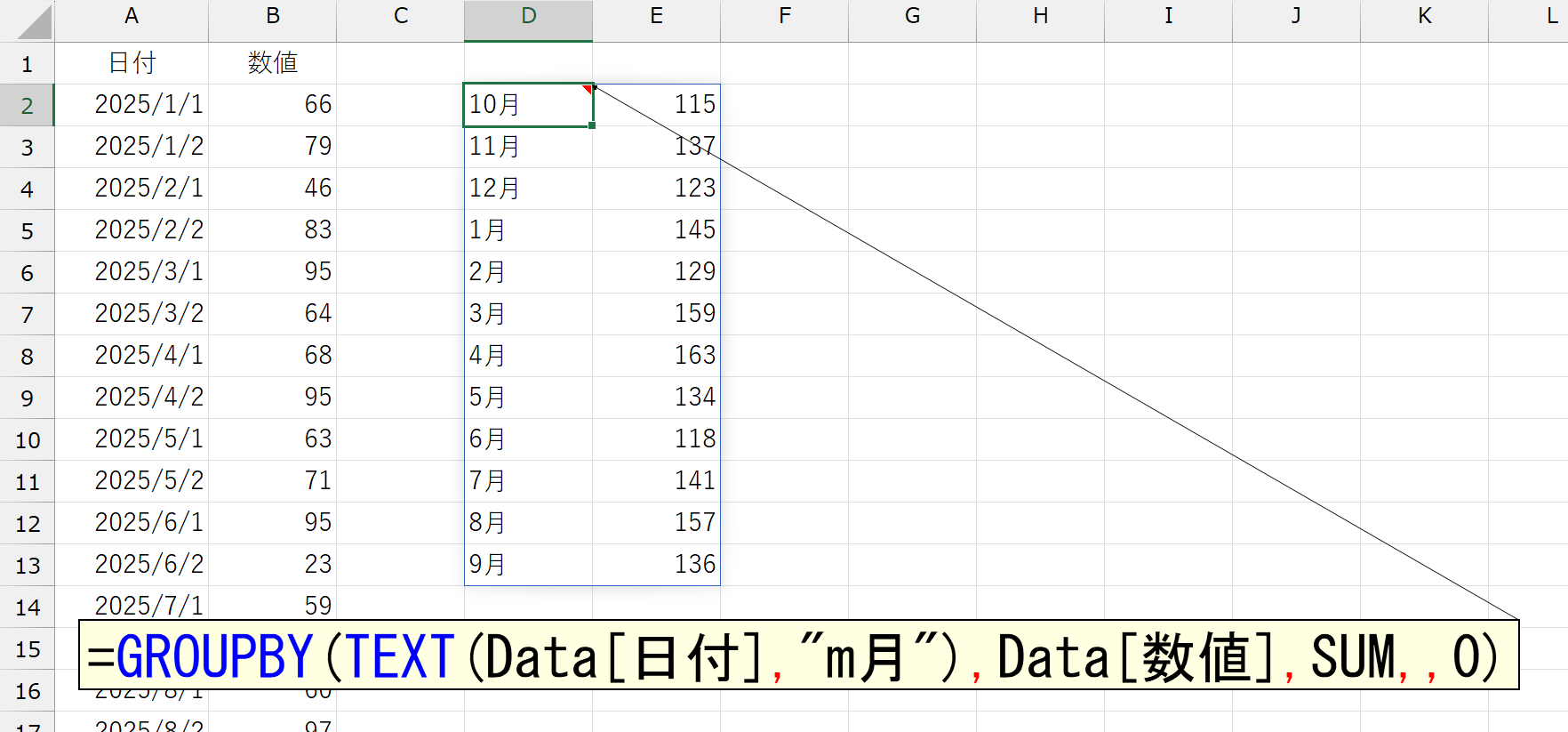This screenshot has height=732, width=1568.
Task: Click the red comment indicator in D2
Action: click(x=587, y=89)
